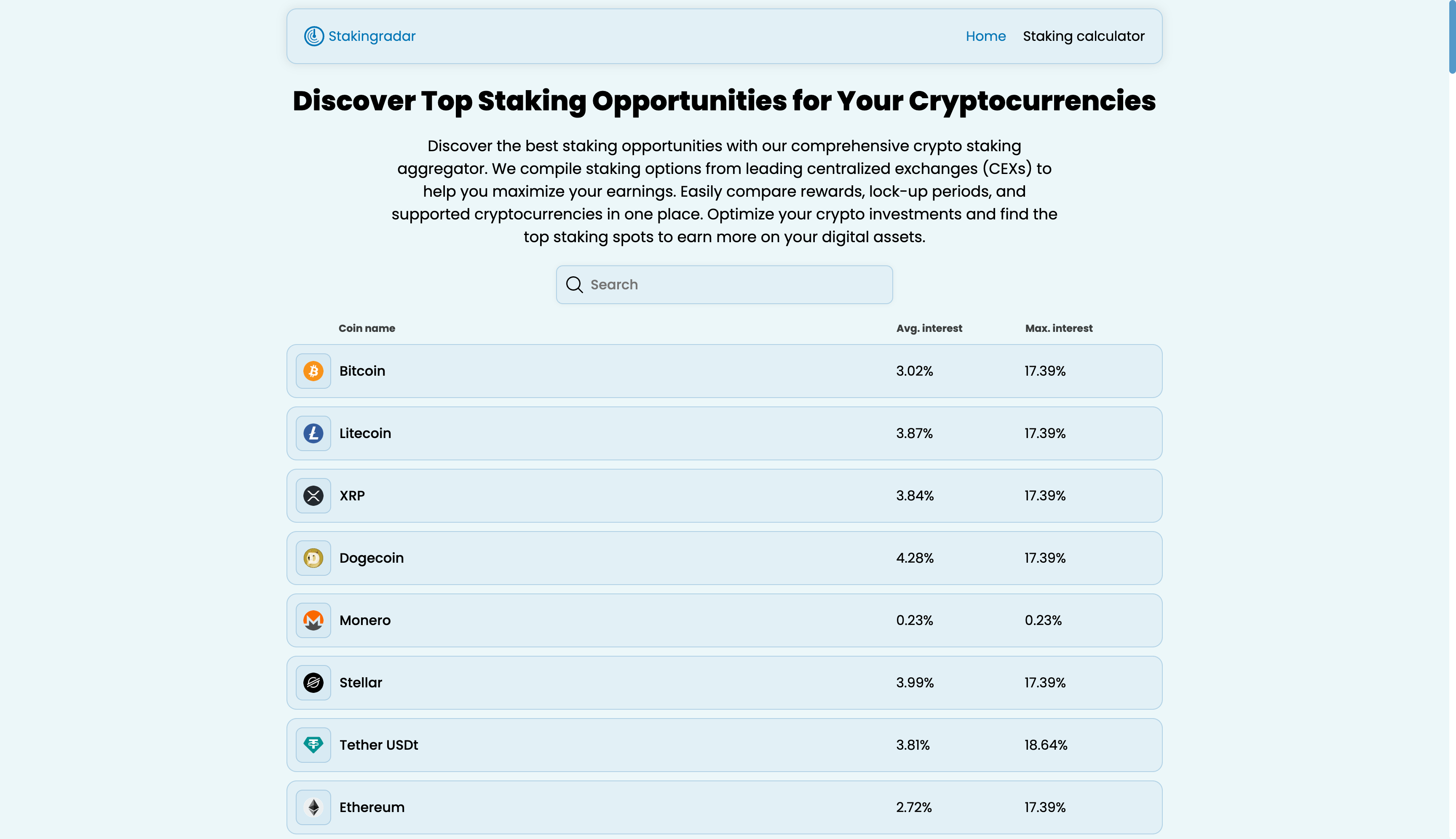Click the Dogecoin coin icon

point(313,558)
